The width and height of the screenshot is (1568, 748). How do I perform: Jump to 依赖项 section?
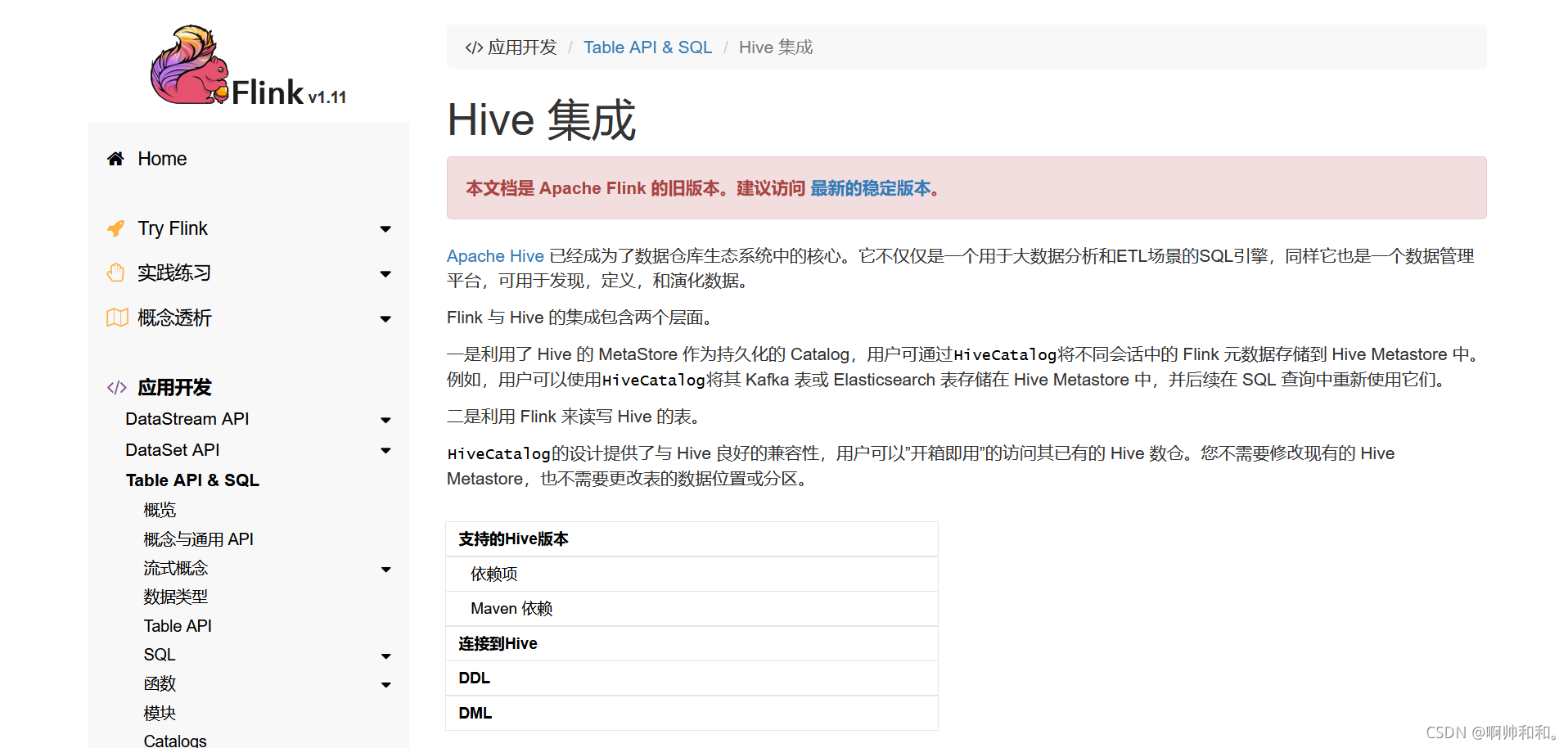click(x=494, y=574)
